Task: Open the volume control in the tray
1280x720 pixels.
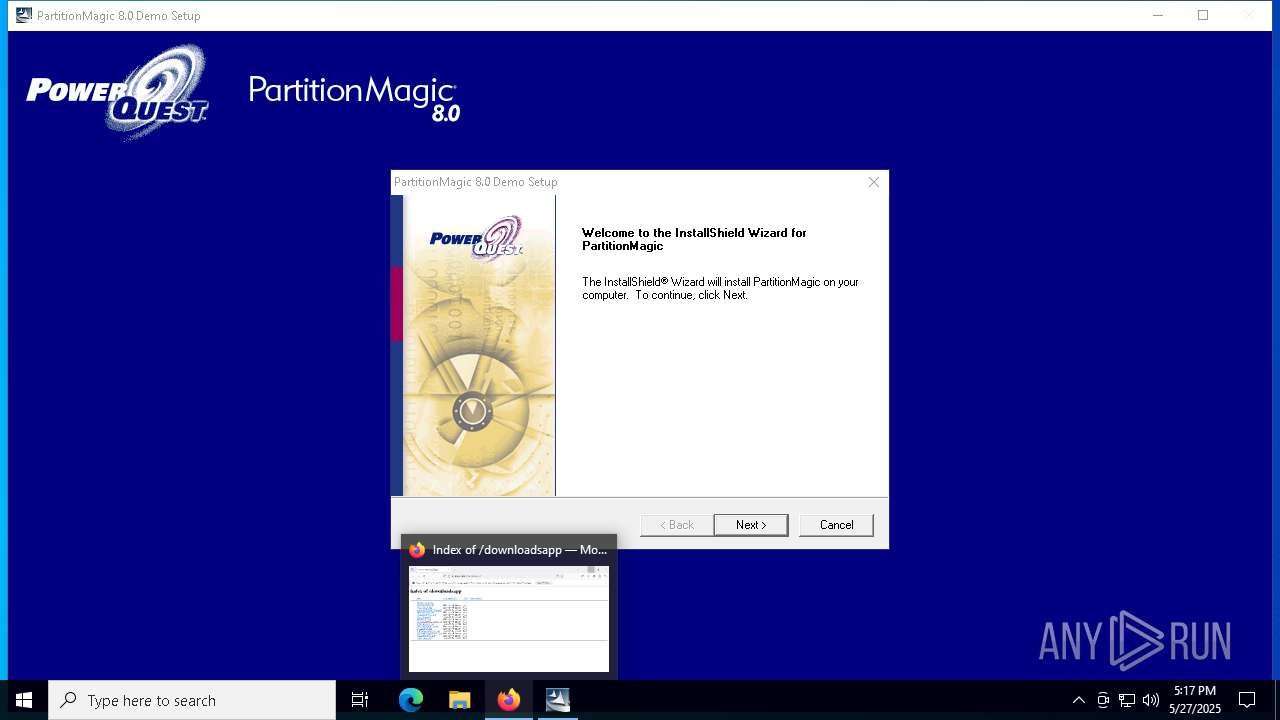Action: coord(1151,700)
